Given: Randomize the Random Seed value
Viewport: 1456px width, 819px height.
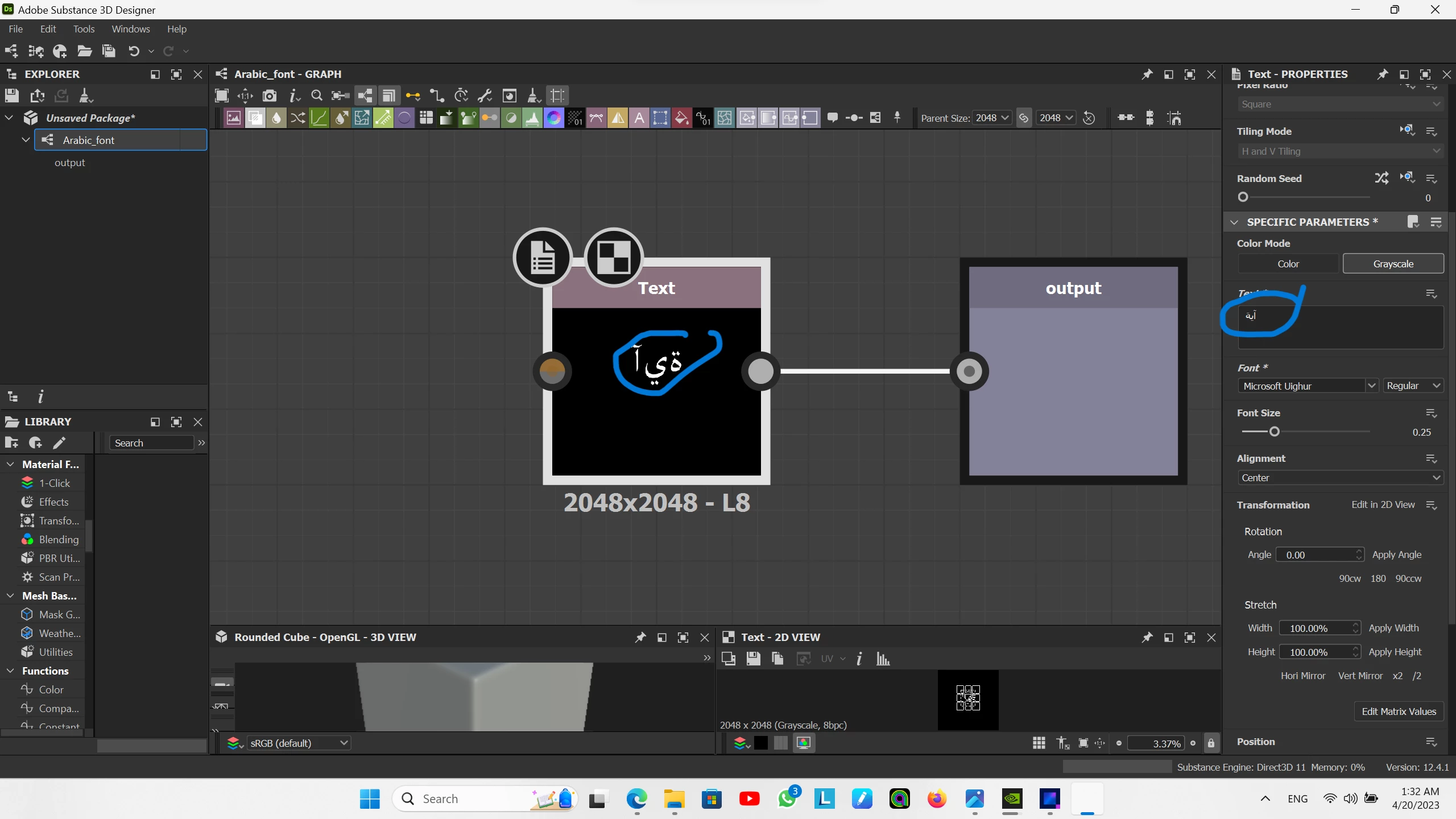Looking at the screenshot, I should (1381, 178).
